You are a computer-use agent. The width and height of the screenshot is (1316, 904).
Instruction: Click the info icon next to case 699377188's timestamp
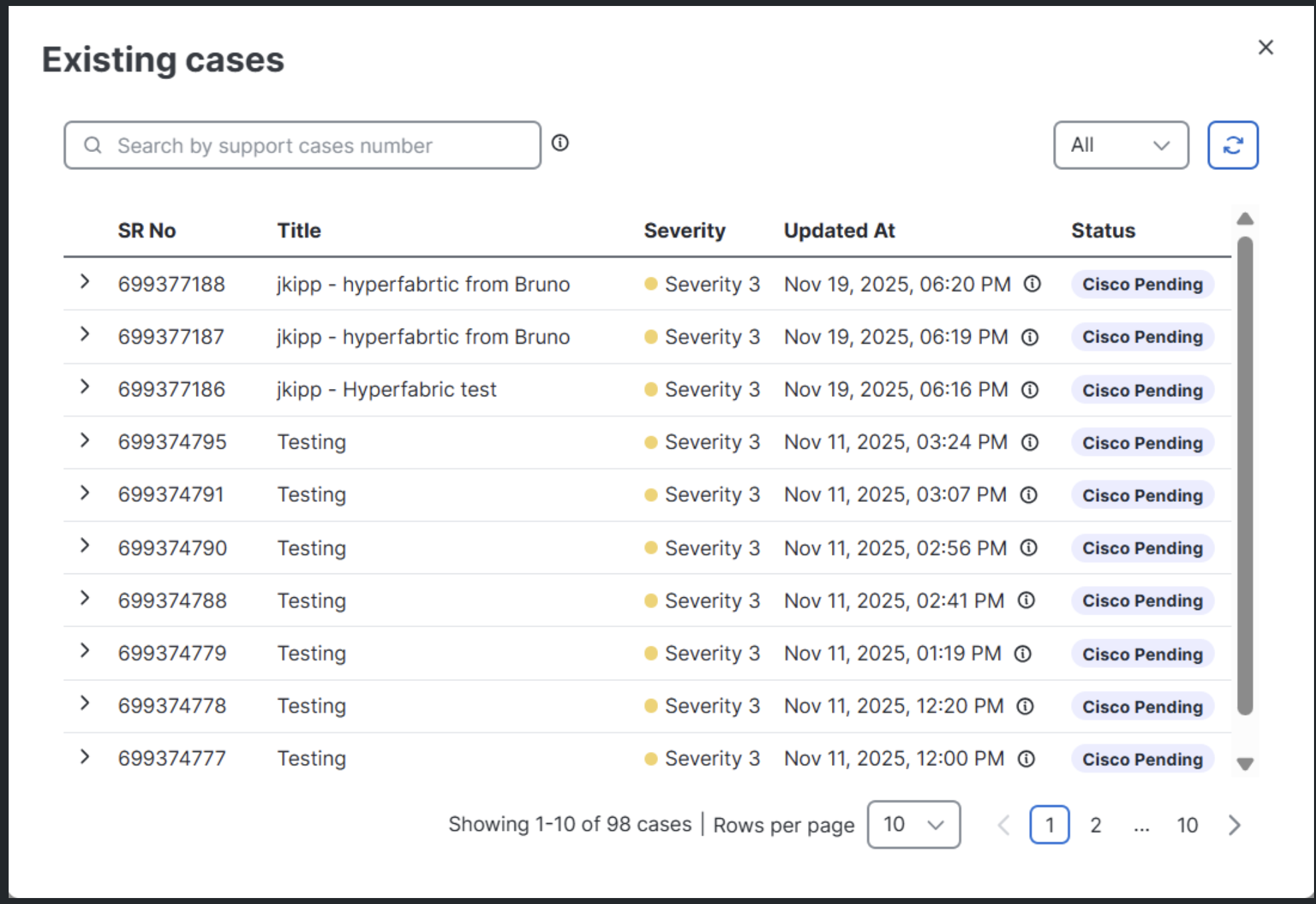click(1031, 284)
